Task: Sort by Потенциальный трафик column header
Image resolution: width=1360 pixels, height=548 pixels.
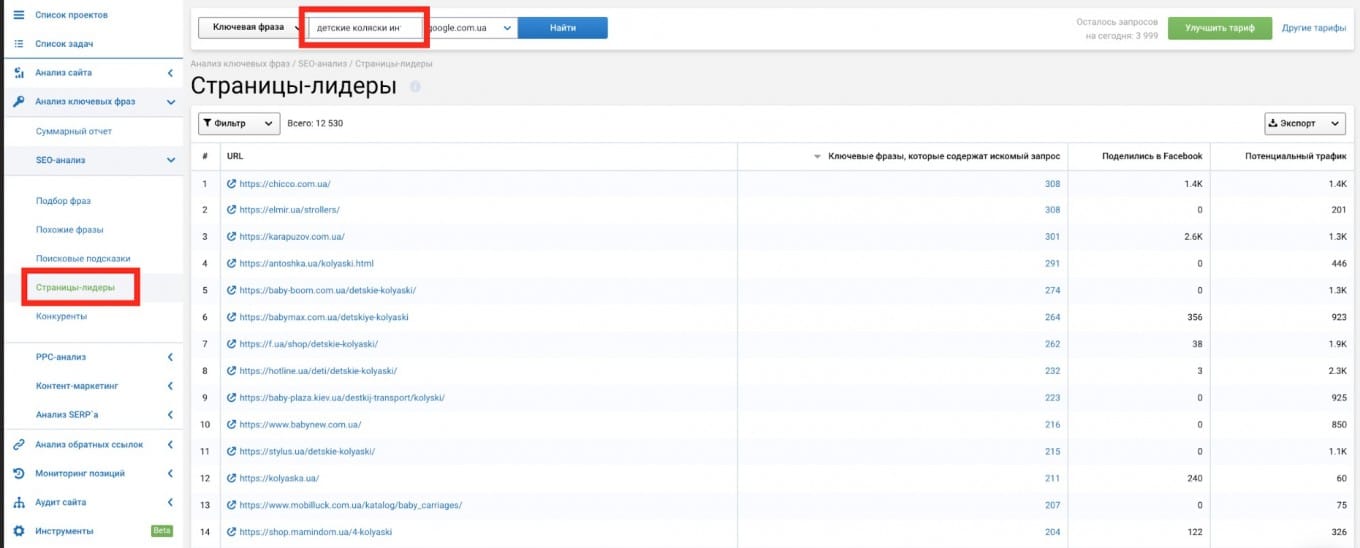Action: (x=1295, y=157)
